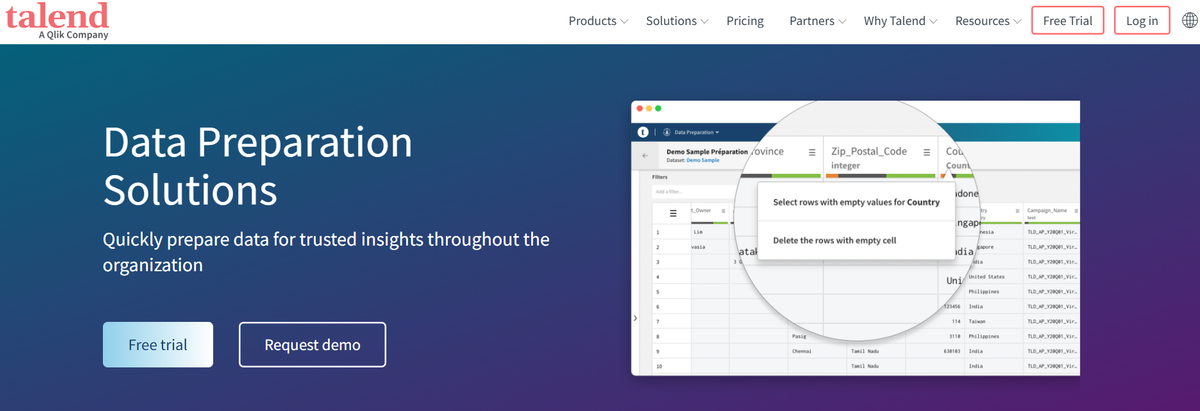The height and width of the screenshot is (411, 1200).
Task: Choose Delete the rows with empty cell
Action: tap(856, 240)
